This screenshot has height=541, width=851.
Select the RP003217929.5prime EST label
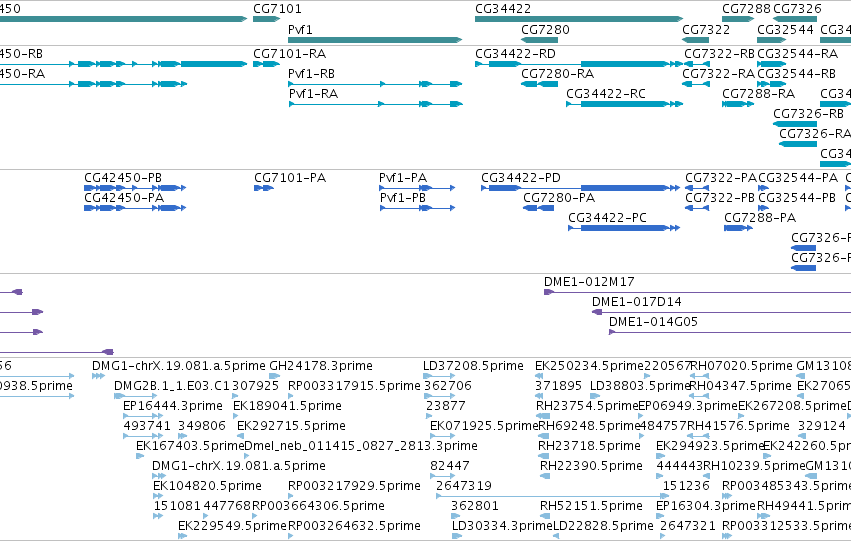pos(354,486)
